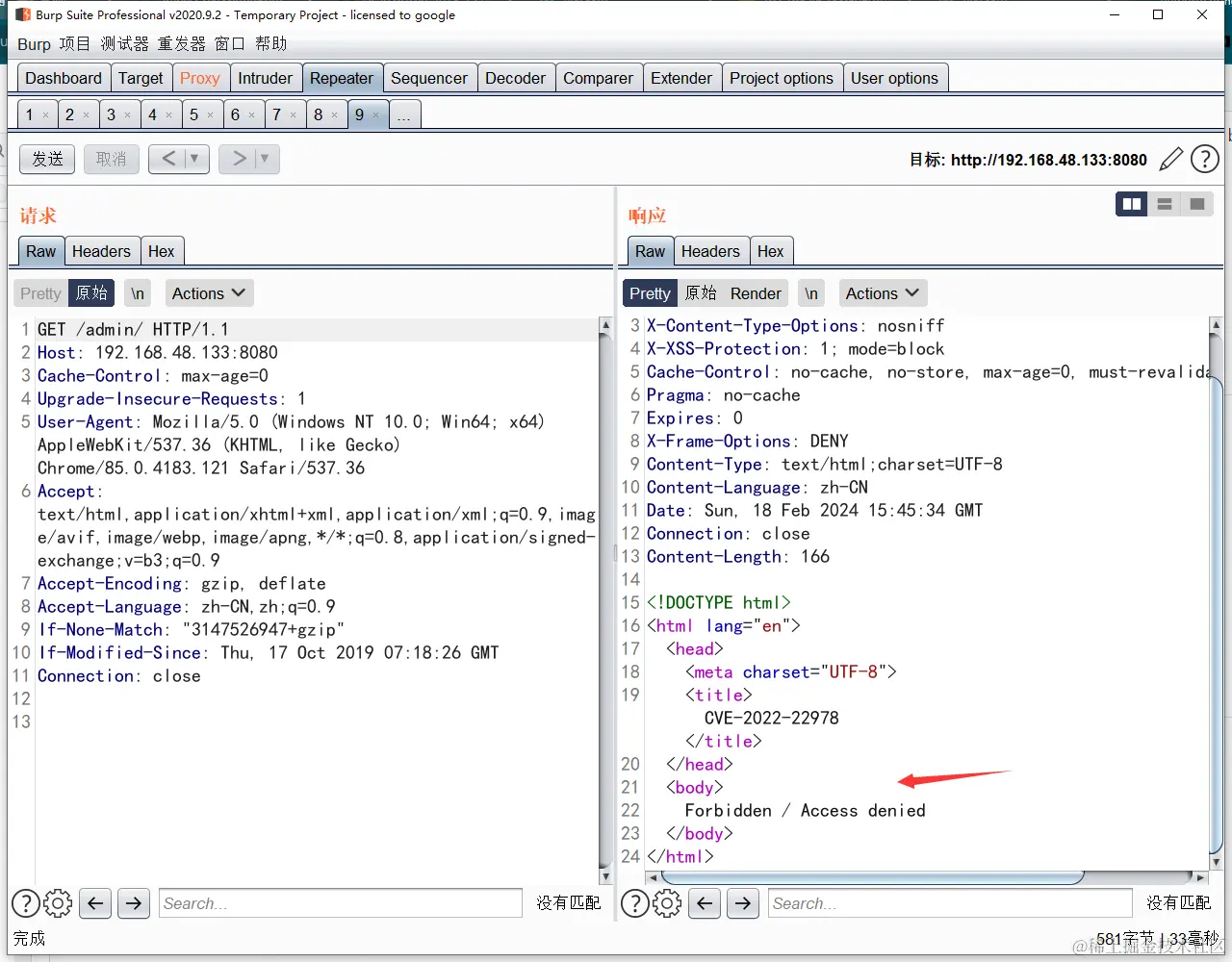1232x962 pixels.
Task: Open the 测试器 menu
Action: 124,44
